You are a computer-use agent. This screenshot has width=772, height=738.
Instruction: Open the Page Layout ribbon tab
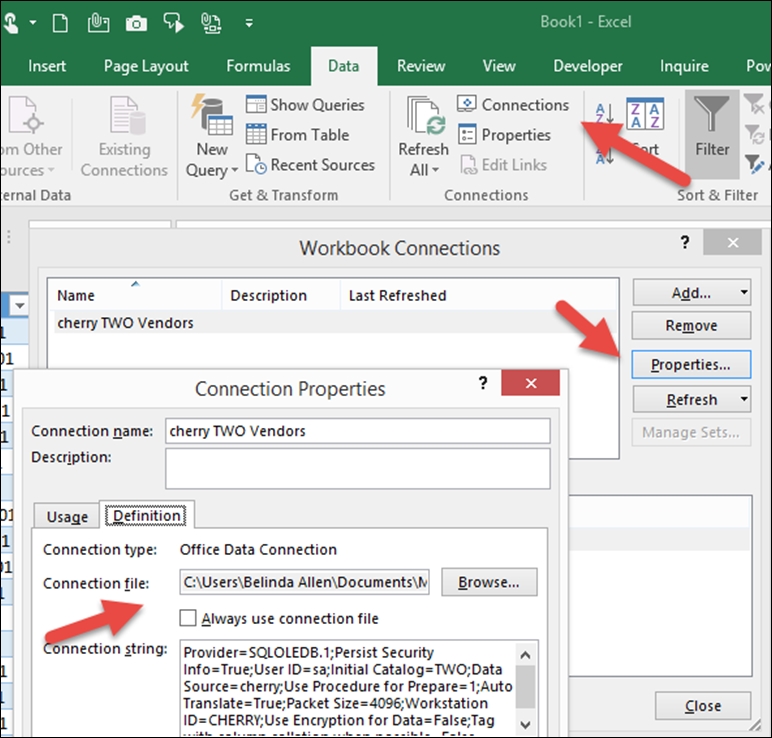point(146,66)
